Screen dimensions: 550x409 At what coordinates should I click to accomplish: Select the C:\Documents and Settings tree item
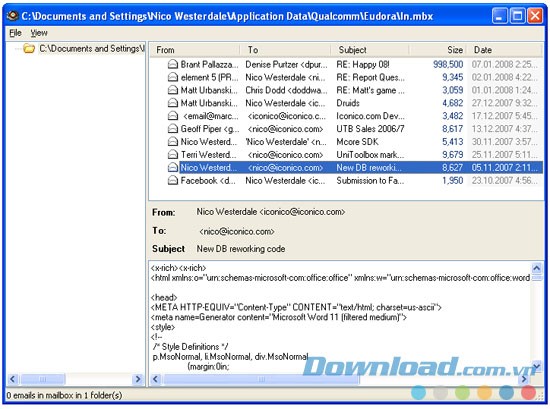(x=92, y=48)
